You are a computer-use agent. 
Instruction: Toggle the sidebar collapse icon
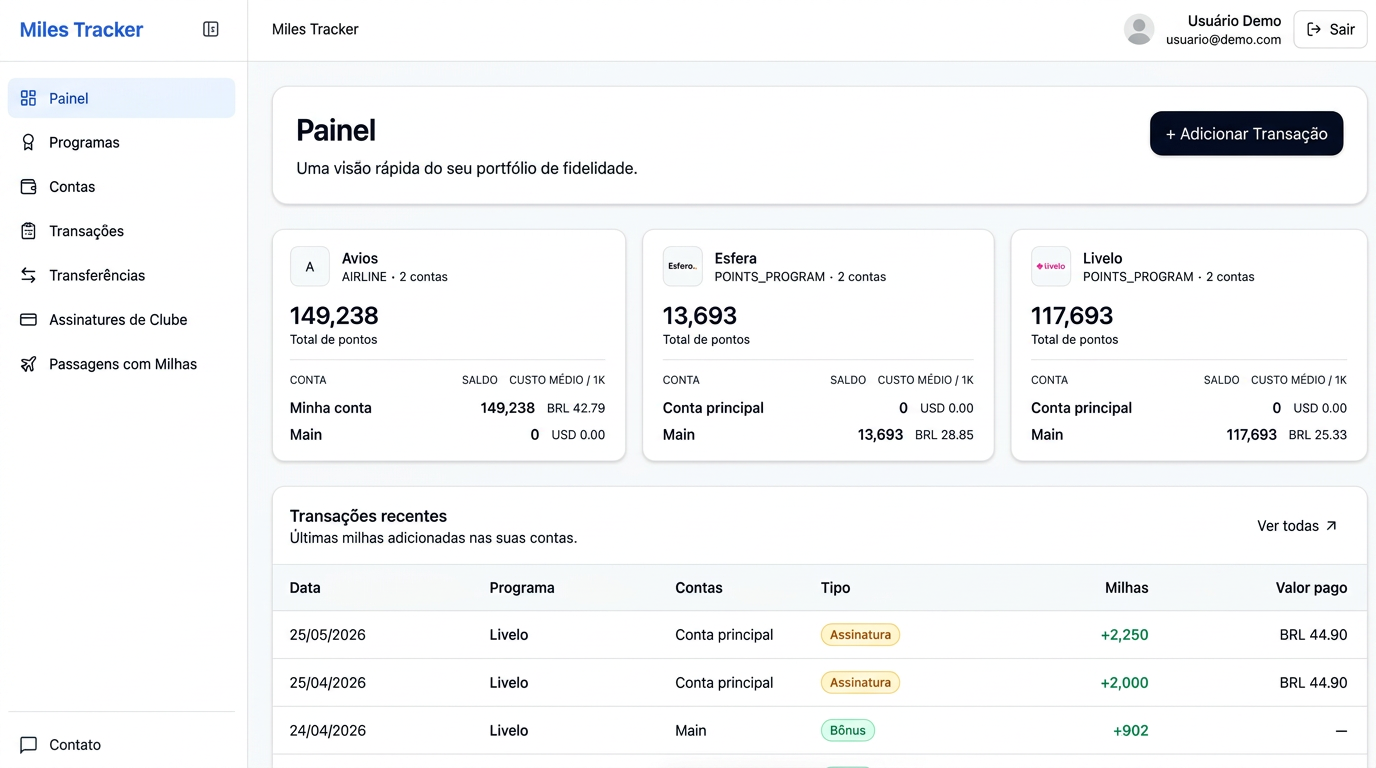(211, 29)
